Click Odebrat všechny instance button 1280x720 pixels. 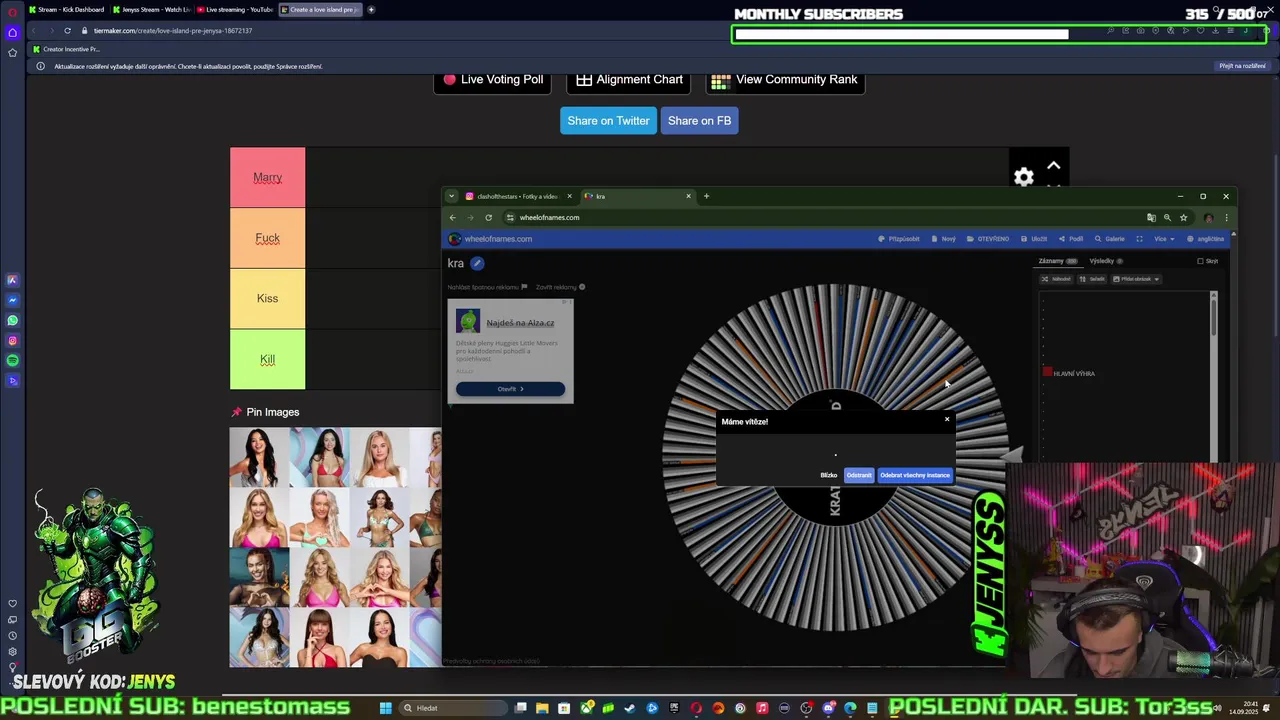(x=915, y=475)
